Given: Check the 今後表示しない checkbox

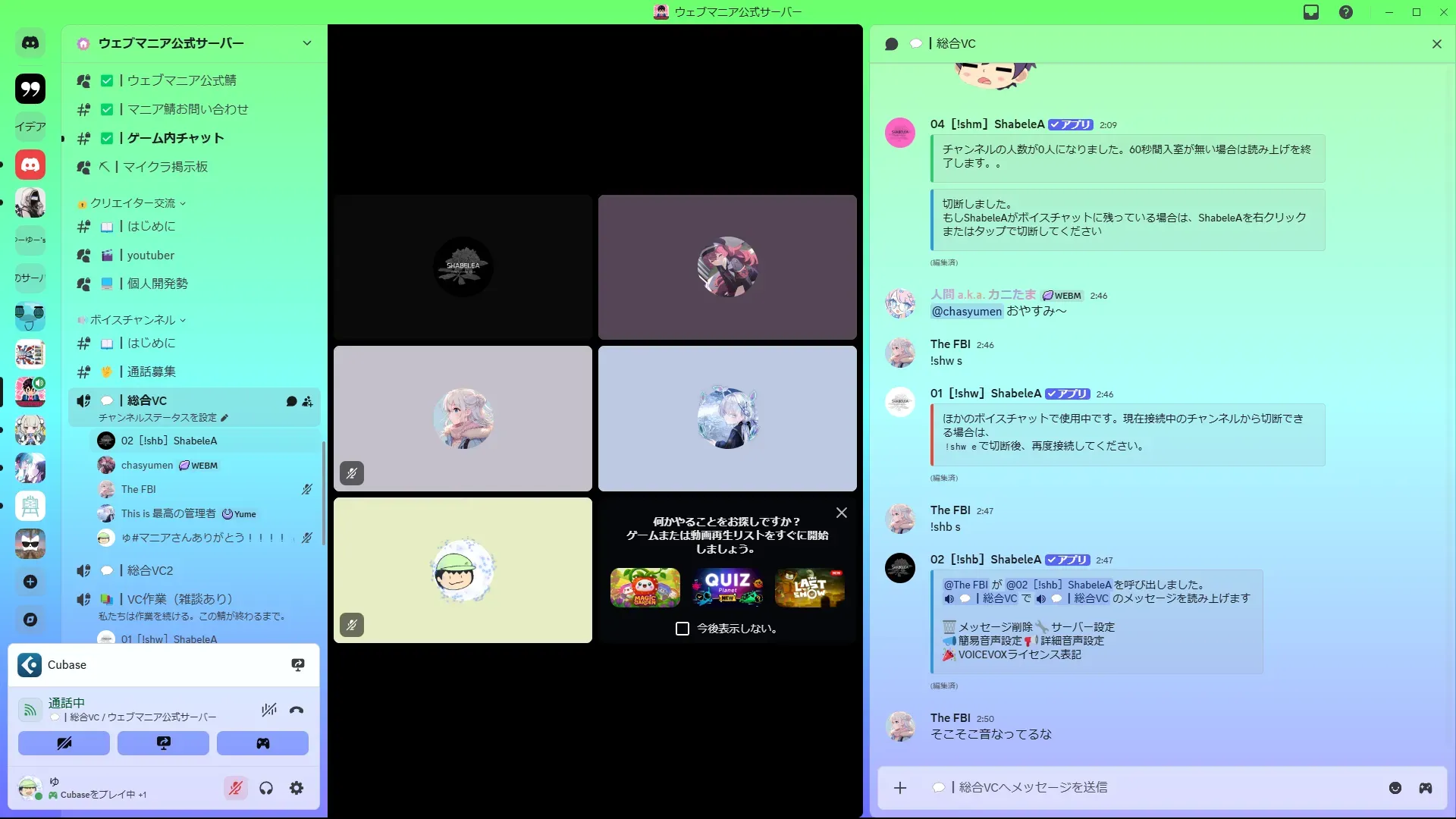Looking at the screenshot, I should click(x=682, y=629).
